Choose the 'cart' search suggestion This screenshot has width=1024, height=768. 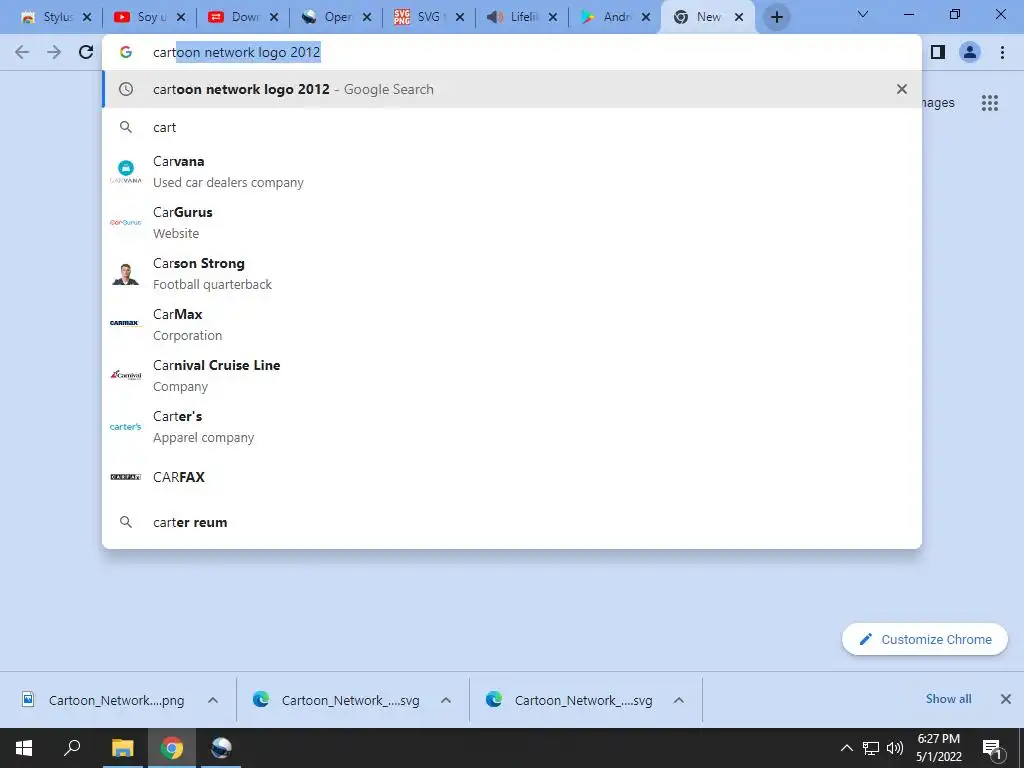512,127
